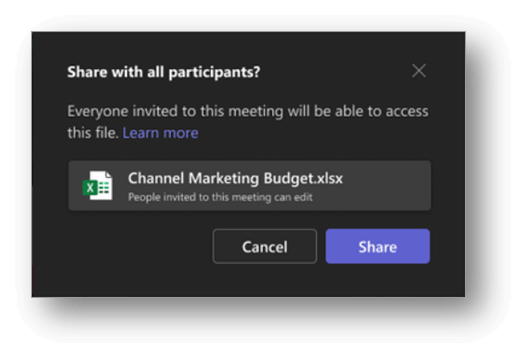Click the blank right side of the file card
The width and height of the screenshot is (528, 360).
tap(387, 186)
